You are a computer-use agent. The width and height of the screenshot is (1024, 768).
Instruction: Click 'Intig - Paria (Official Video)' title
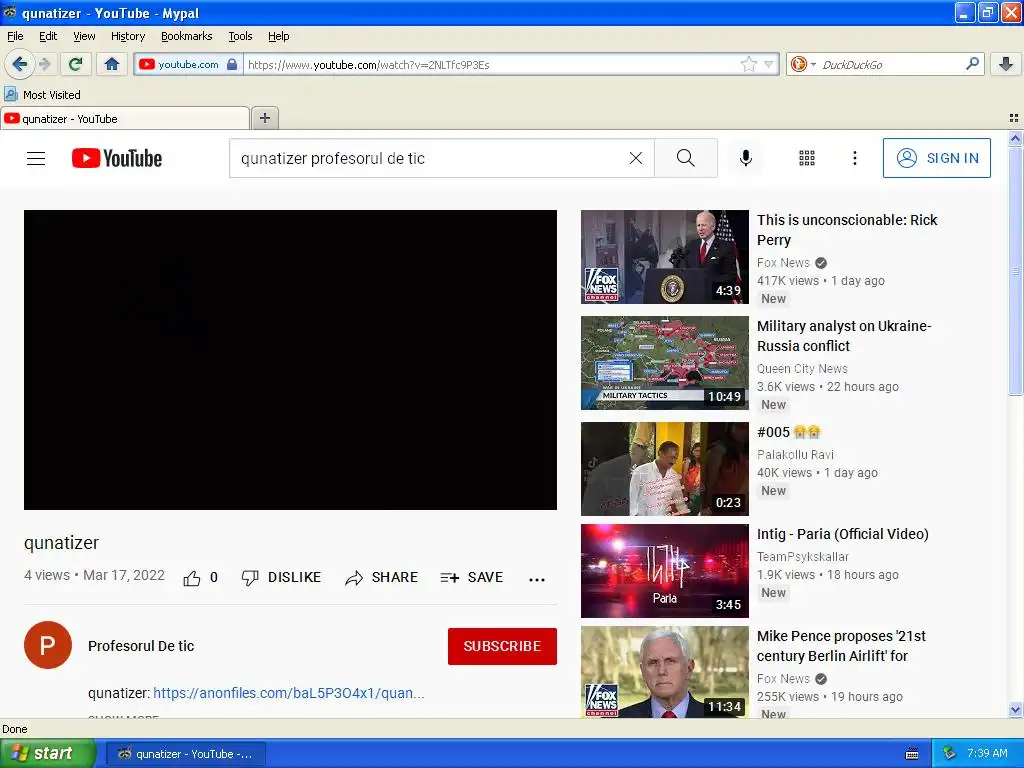(x=842, y=534)
